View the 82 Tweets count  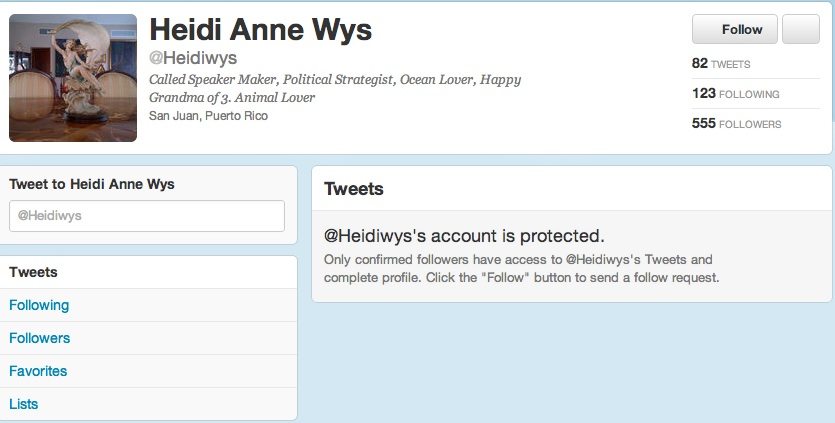click(721, 63)
